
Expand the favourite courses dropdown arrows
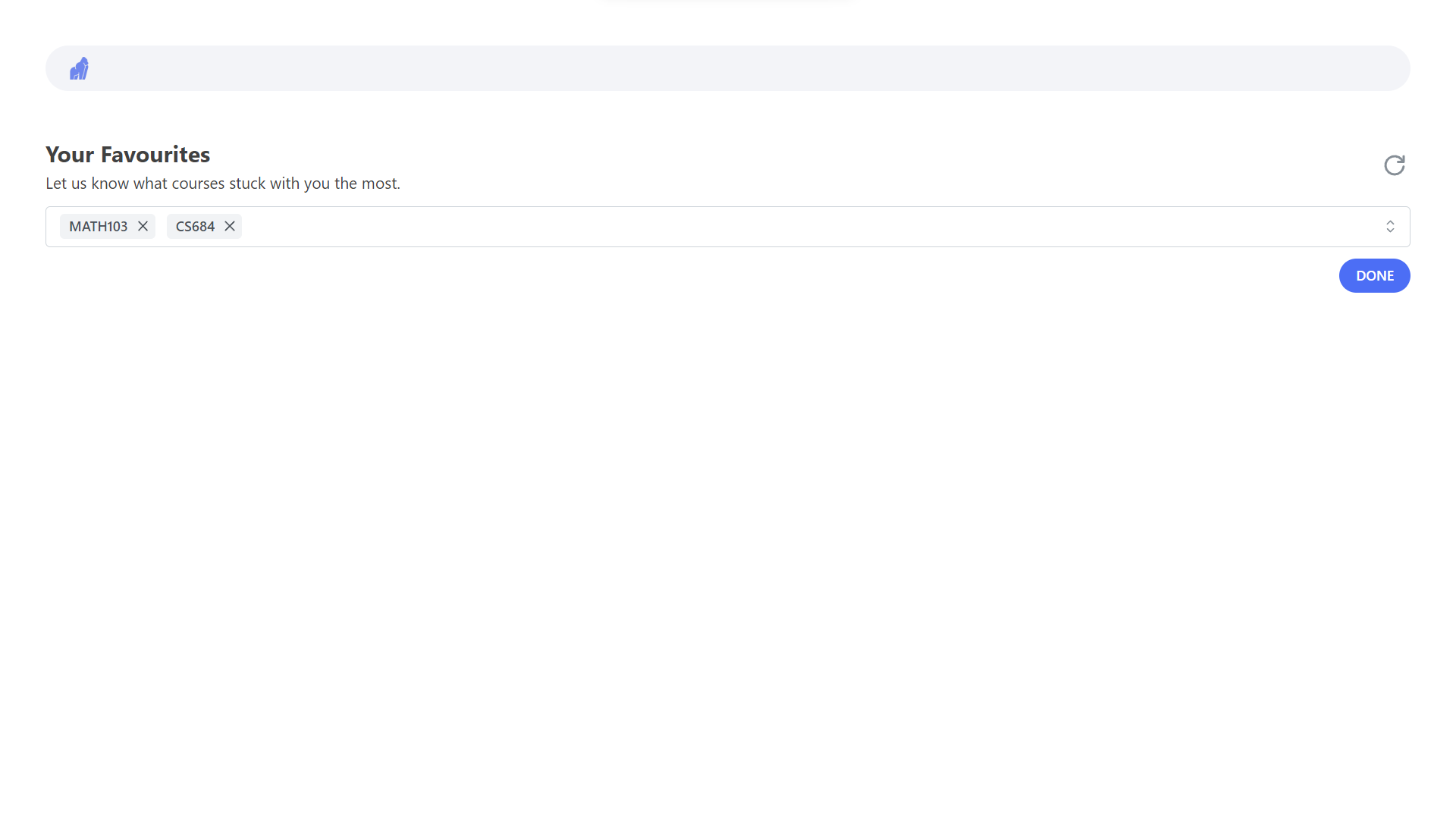click(1390, 226)
